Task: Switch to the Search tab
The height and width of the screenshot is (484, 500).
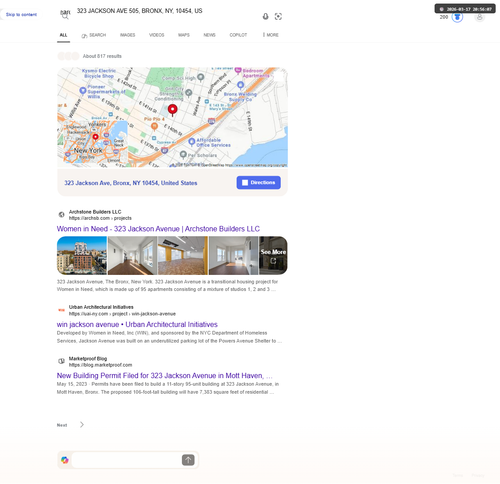Action: coord(94,35)
